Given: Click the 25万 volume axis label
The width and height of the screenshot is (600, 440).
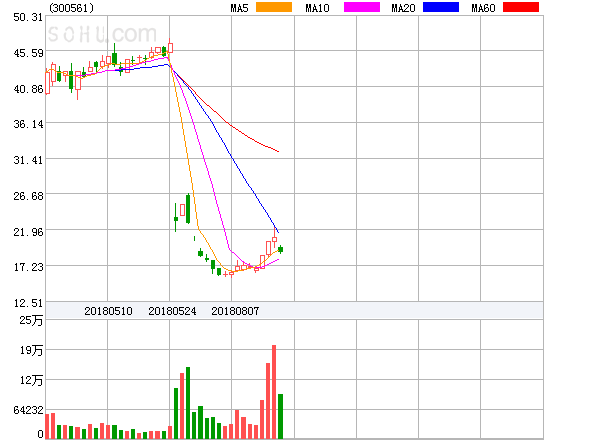Looking at the screenshot, I should (x=31, y=320).
